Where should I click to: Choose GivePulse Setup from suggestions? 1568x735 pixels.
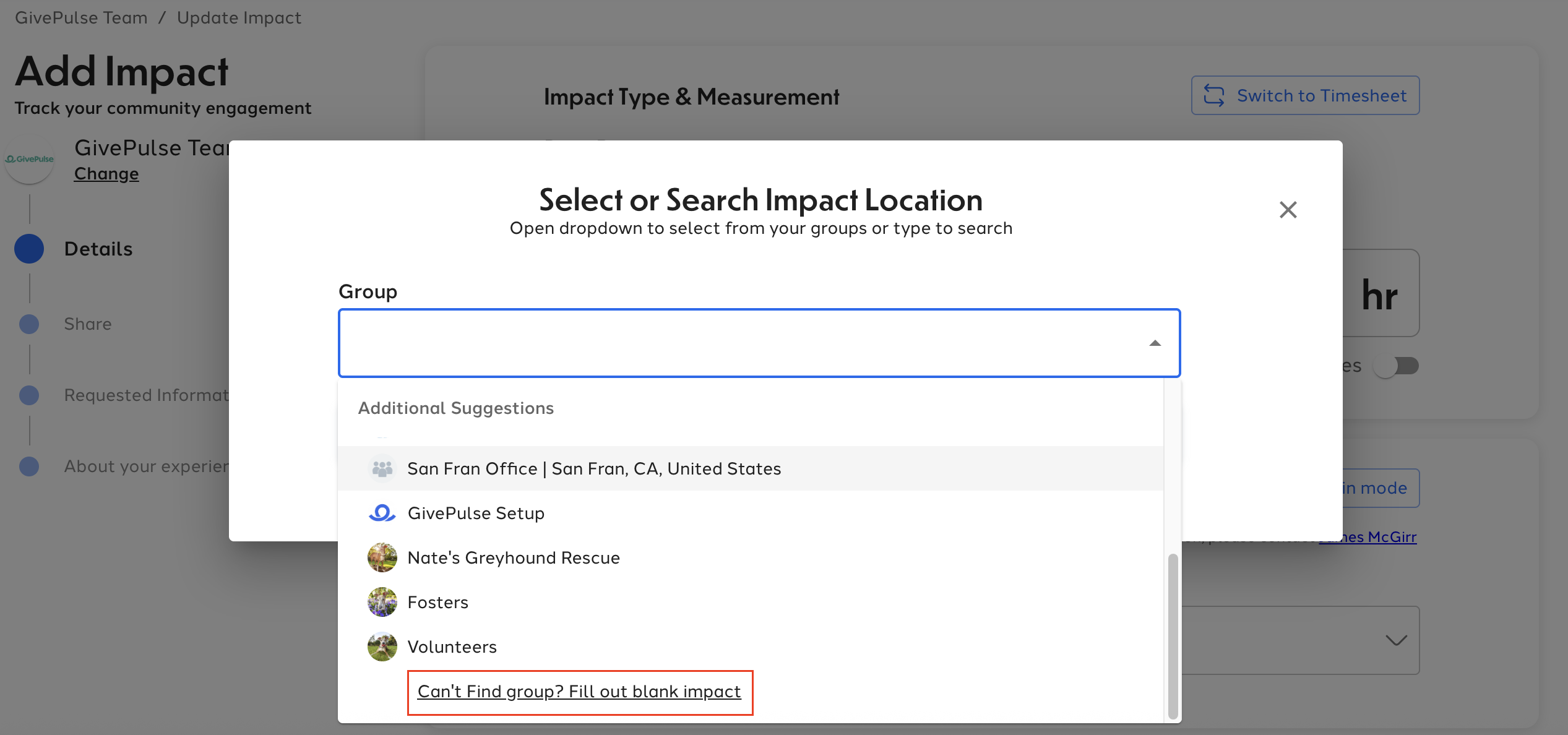pyautogui.click(x=751, y=513)
